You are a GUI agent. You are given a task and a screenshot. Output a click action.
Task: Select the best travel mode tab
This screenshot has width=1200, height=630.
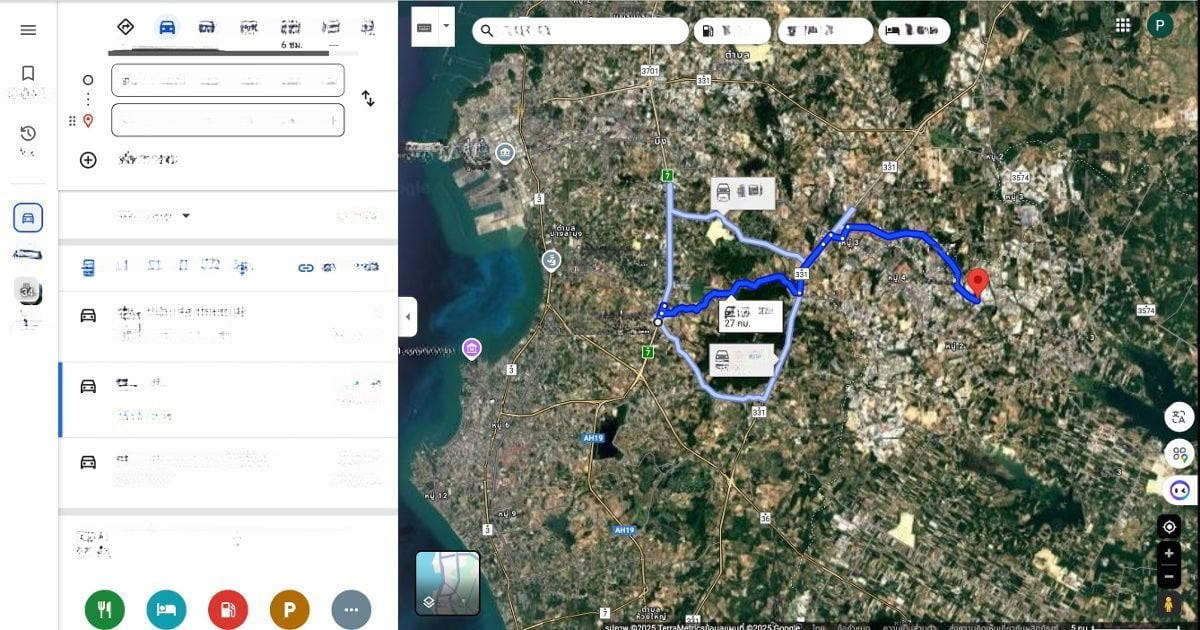click(x=126, y=27)
